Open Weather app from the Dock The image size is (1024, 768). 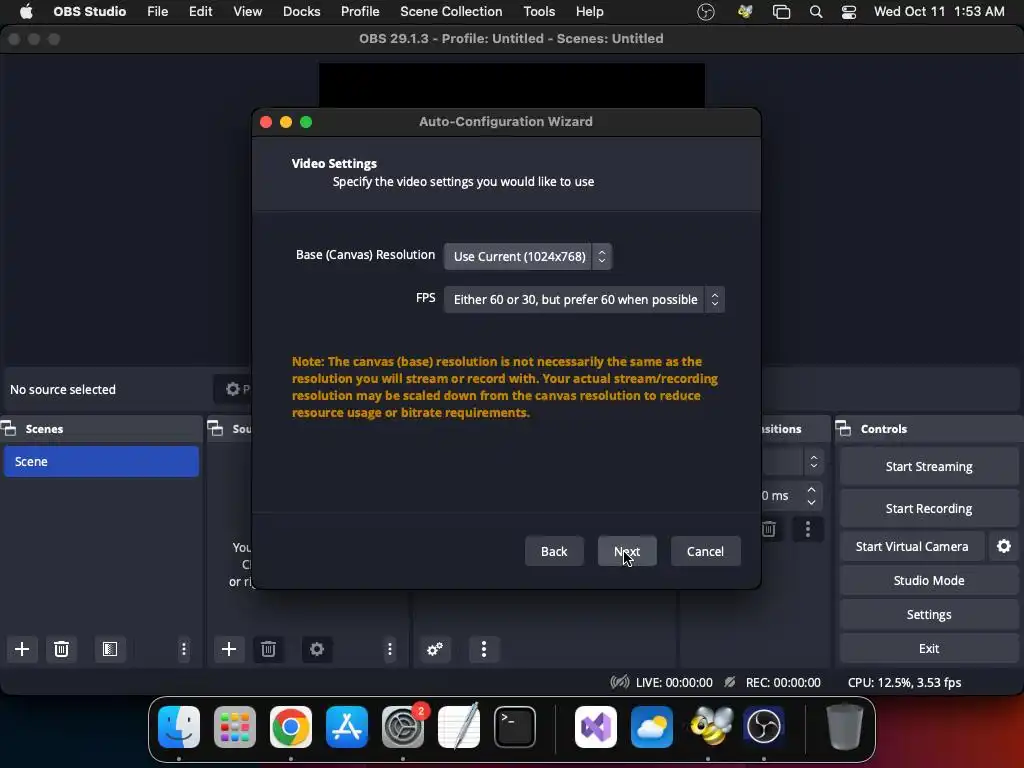(x=652, y=727)
